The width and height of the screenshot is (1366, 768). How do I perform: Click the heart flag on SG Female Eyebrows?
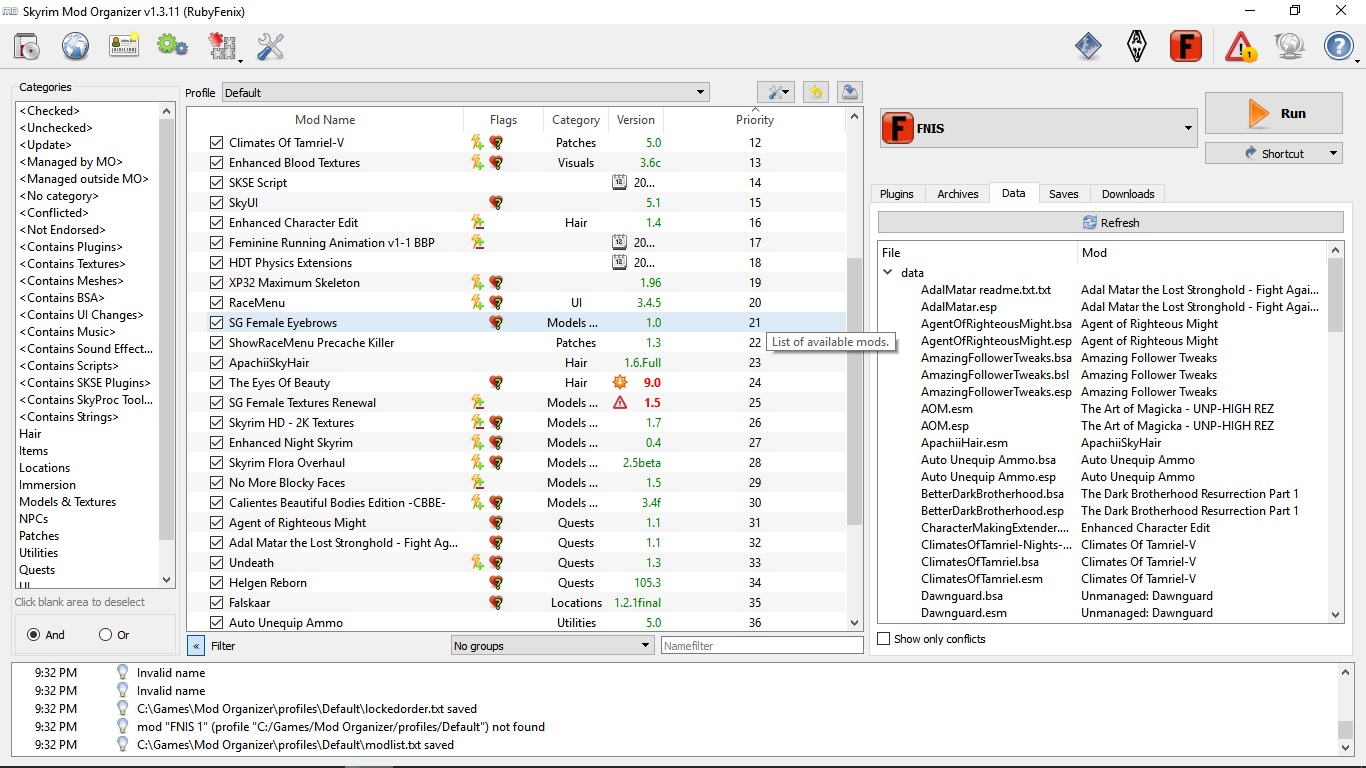coord(496,323)
